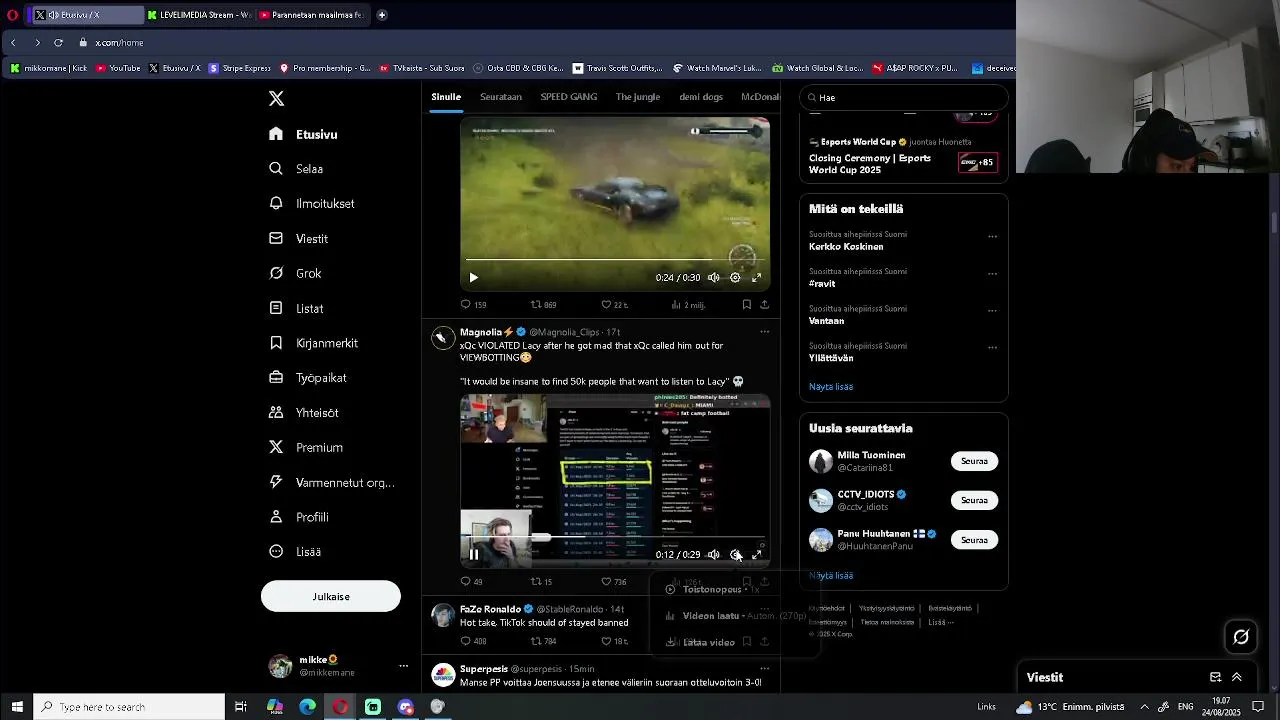Screen dimensions: 1280x720
Task: Open Profiili page
Action: (298, 517)
